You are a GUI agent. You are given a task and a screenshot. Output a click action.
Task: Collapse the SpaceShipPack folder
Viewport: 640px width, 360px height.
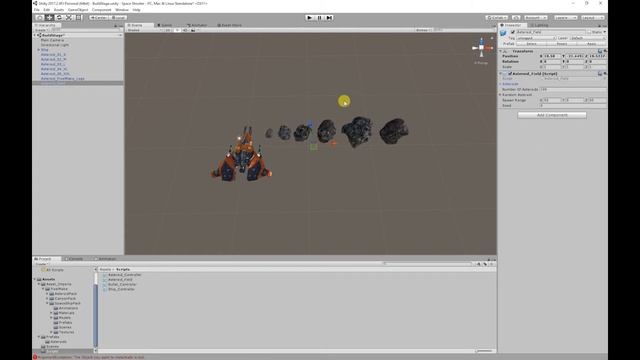coord(47,304)
